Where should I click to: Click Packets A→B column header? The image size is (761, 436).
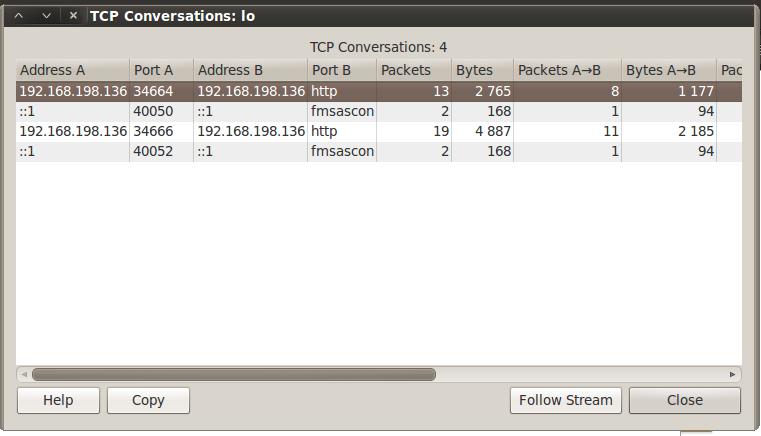tap(566, 70)
